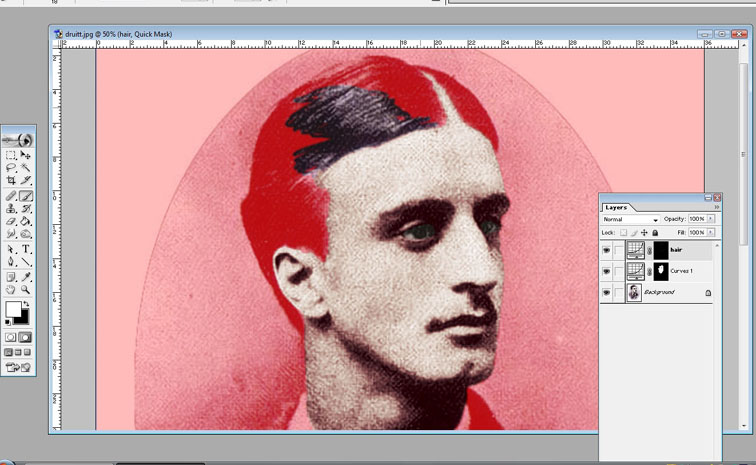The height and width of the screenshot is (465, 756).
Task: Select the hair layer mask thumbnail
Action: click(660, 250)
